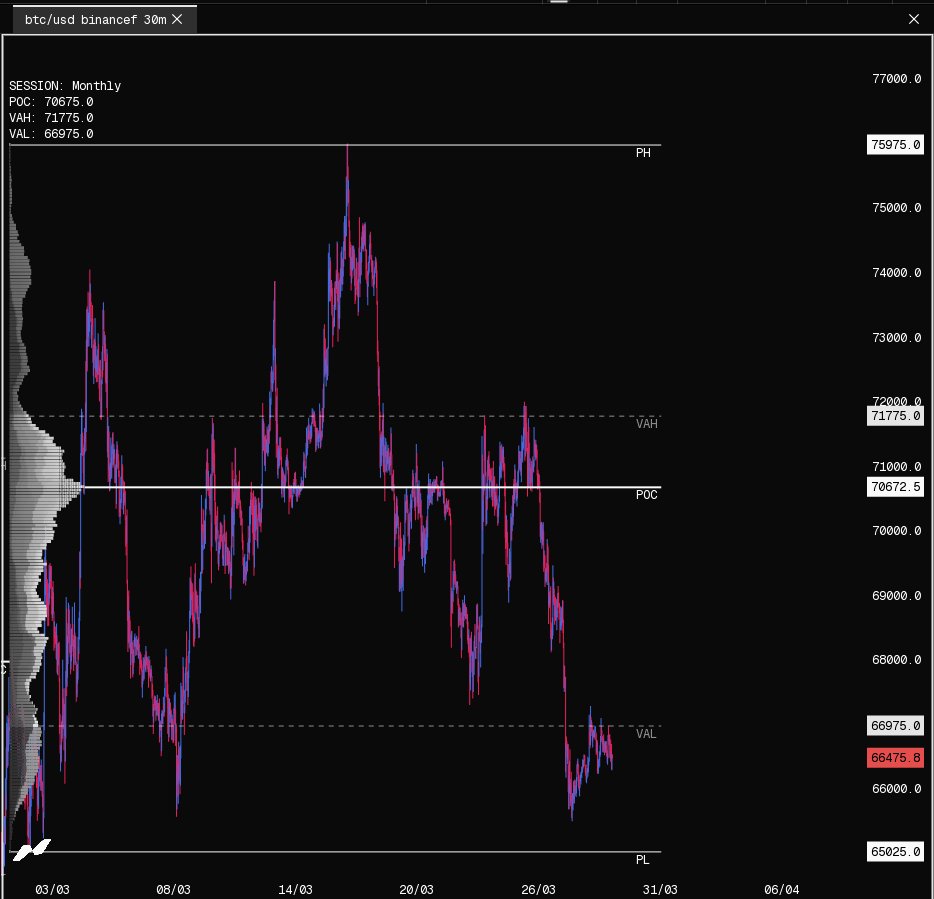Image resolution: width=934 pixels, height=899 pixels.
Task: Click the 20/03 date label
Action: [x=416, y=889]
